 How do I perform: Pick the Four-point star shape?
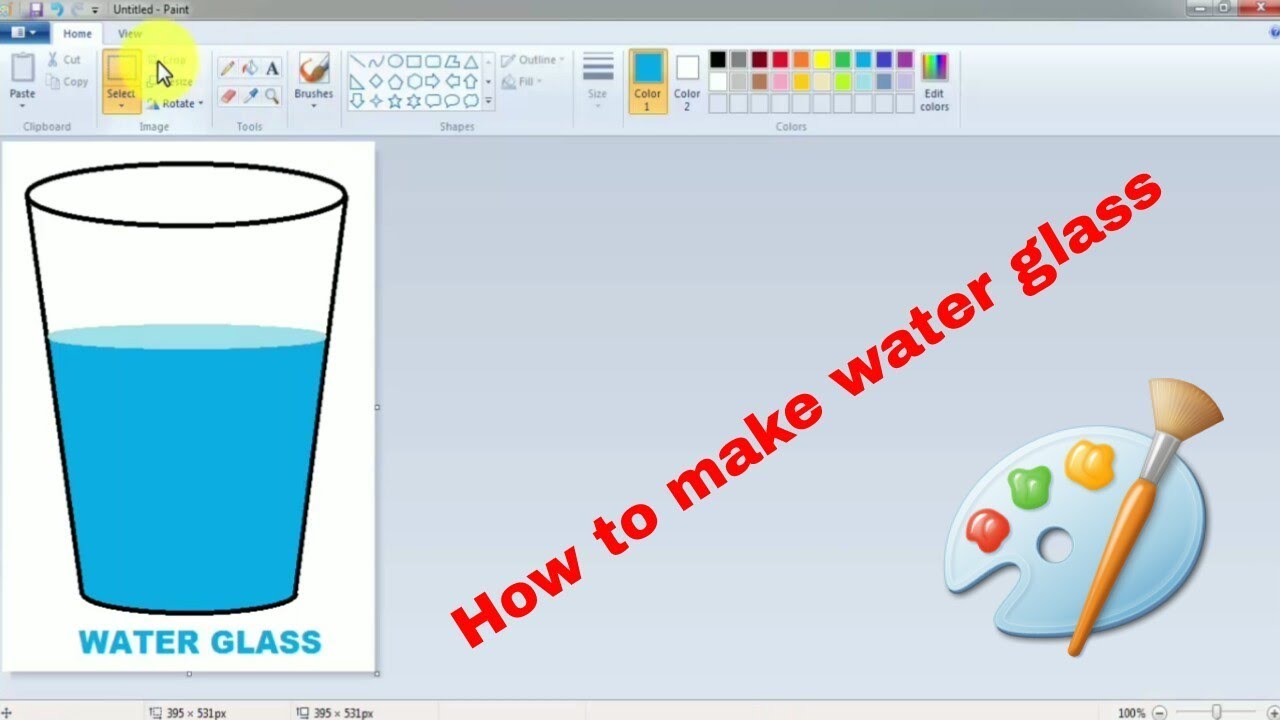point(376,100)
